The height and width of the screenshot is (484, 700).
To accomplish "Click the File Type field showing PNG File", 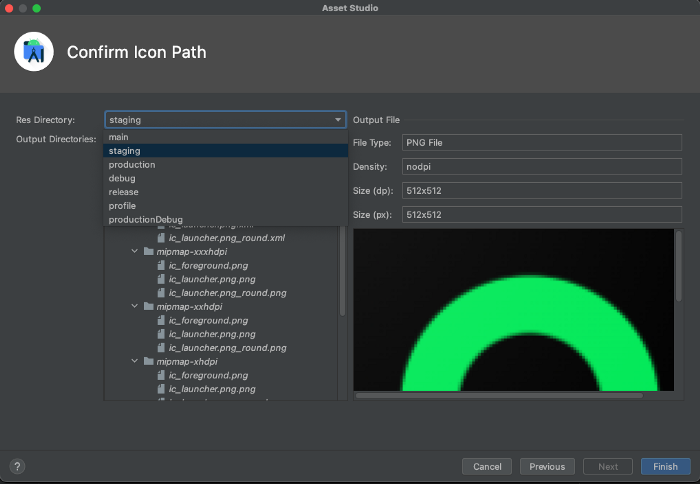I will click(542, 142).
